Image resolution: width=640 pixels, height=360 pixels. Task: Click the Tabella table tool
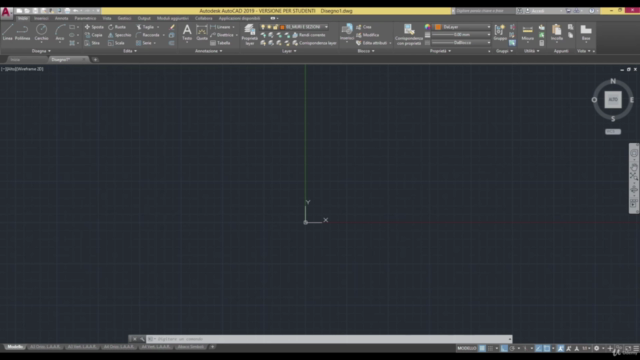coord(220,43)
